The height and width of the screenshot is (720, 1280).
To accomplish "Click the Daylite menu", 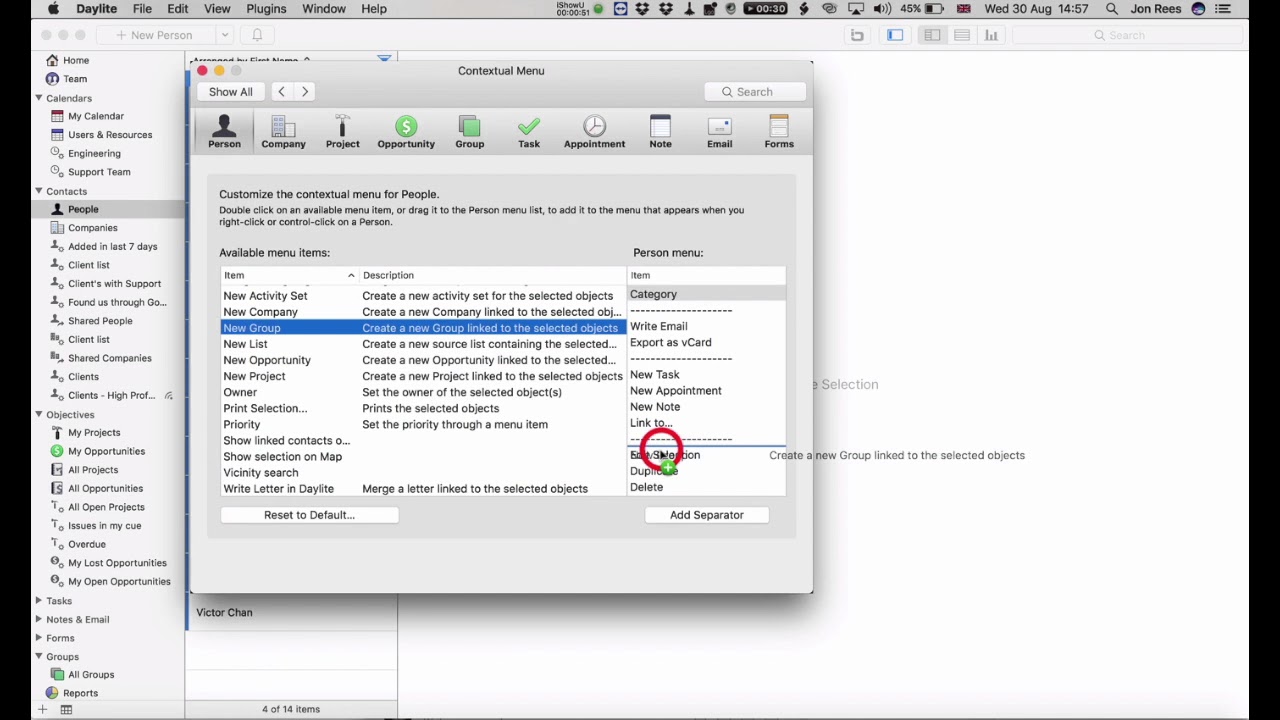I will click(x=98, y=9).
